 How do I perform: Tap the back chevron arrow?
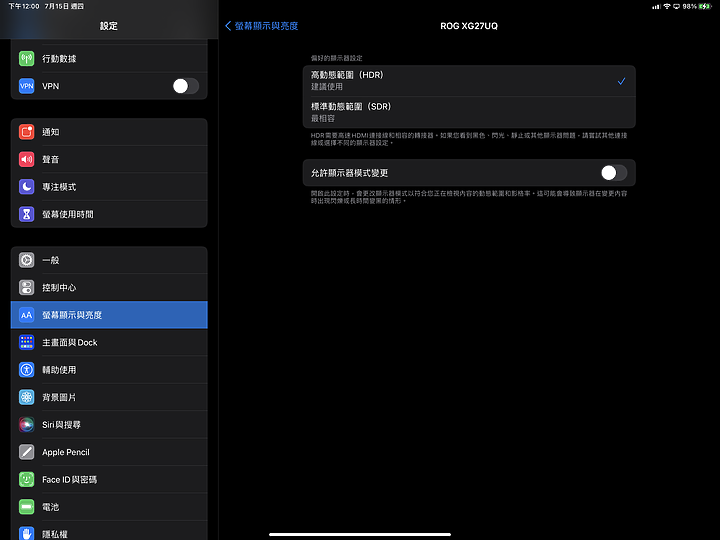click(228, 26)
